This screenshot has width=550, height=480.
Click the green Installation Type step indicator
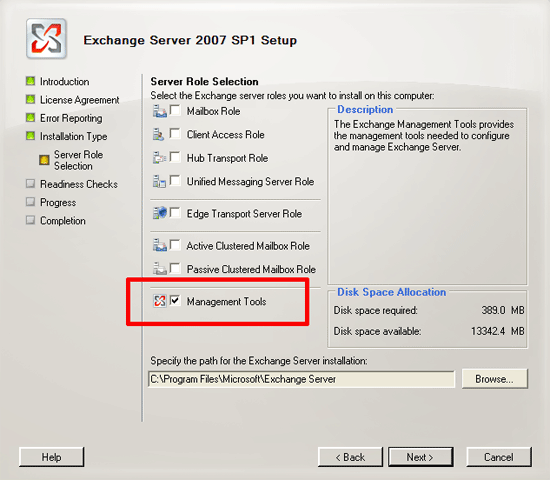click(31, 136)
